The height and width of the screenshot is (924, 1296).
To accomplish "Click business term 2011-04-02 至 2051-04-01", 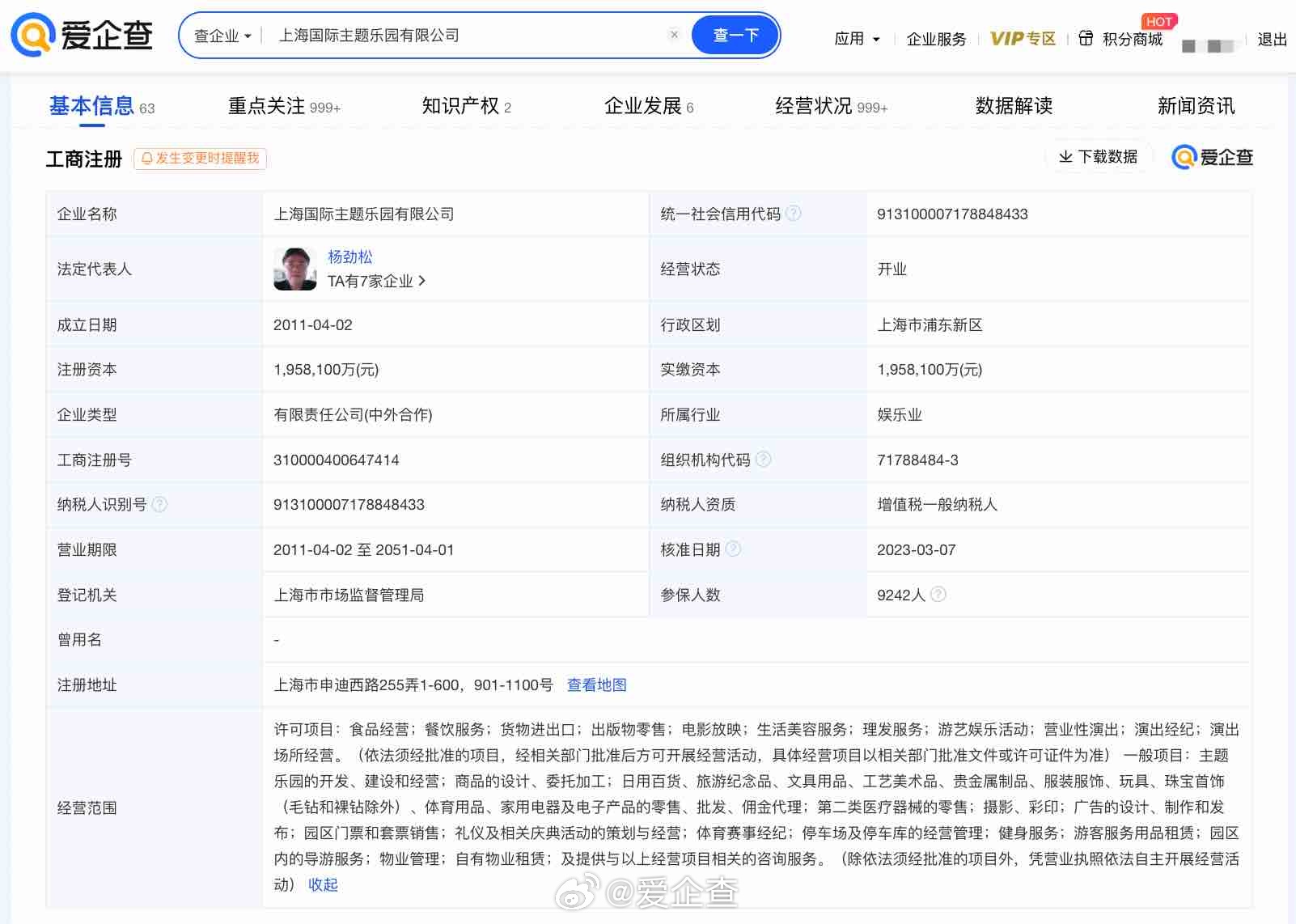I will click(364, 549).
